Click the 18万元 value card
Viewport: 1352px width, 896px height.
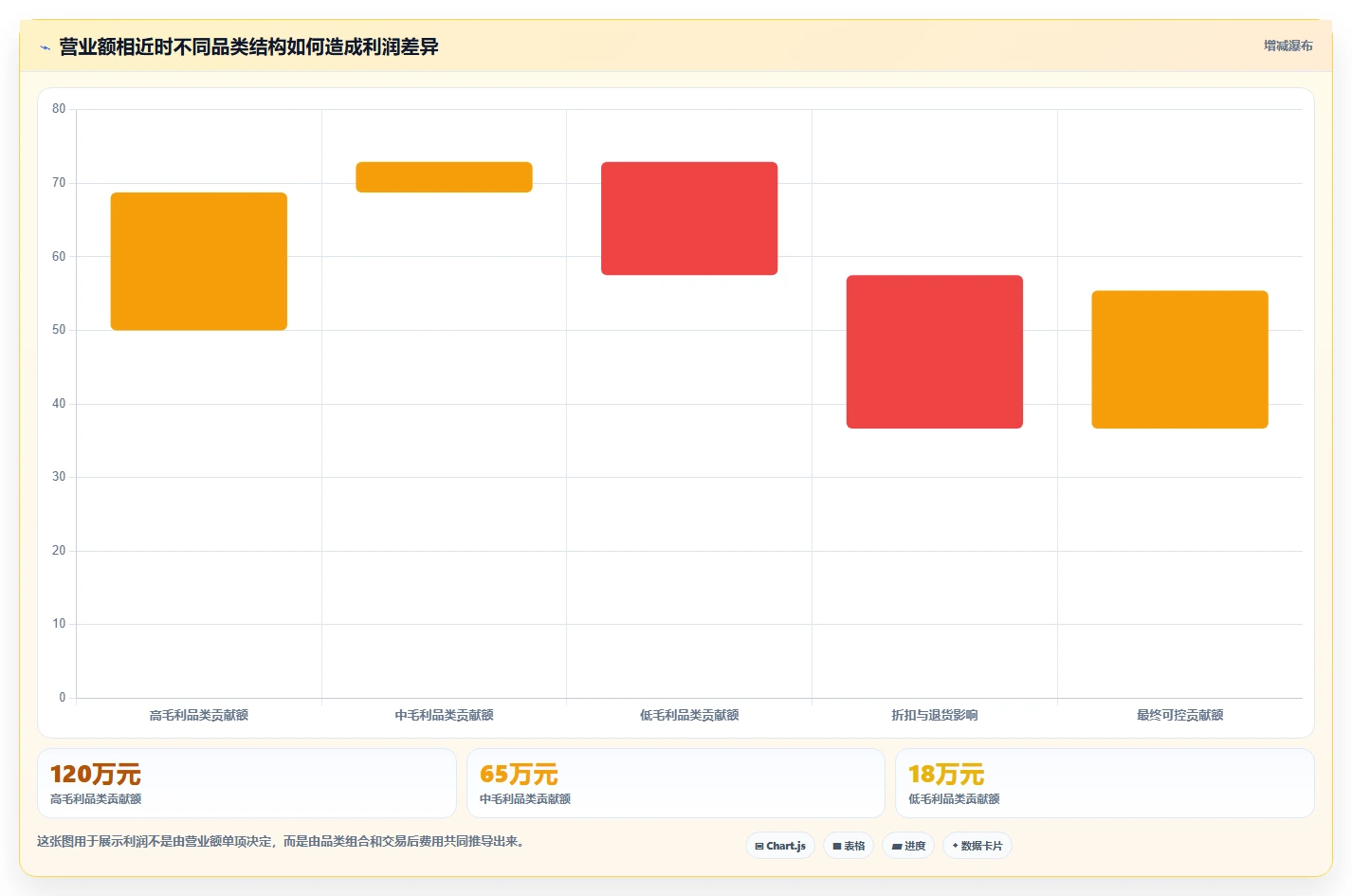[1105, 783]
